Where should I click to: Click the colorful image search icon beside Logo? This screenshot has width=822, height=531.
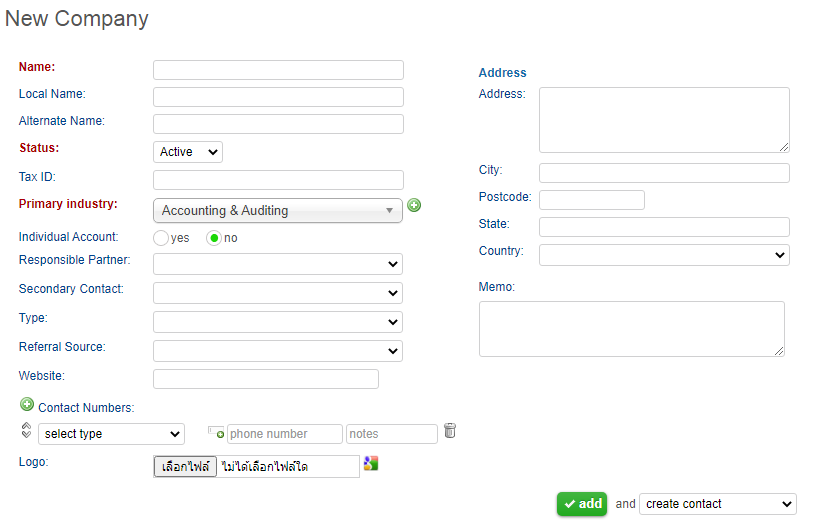coord(371,463)
